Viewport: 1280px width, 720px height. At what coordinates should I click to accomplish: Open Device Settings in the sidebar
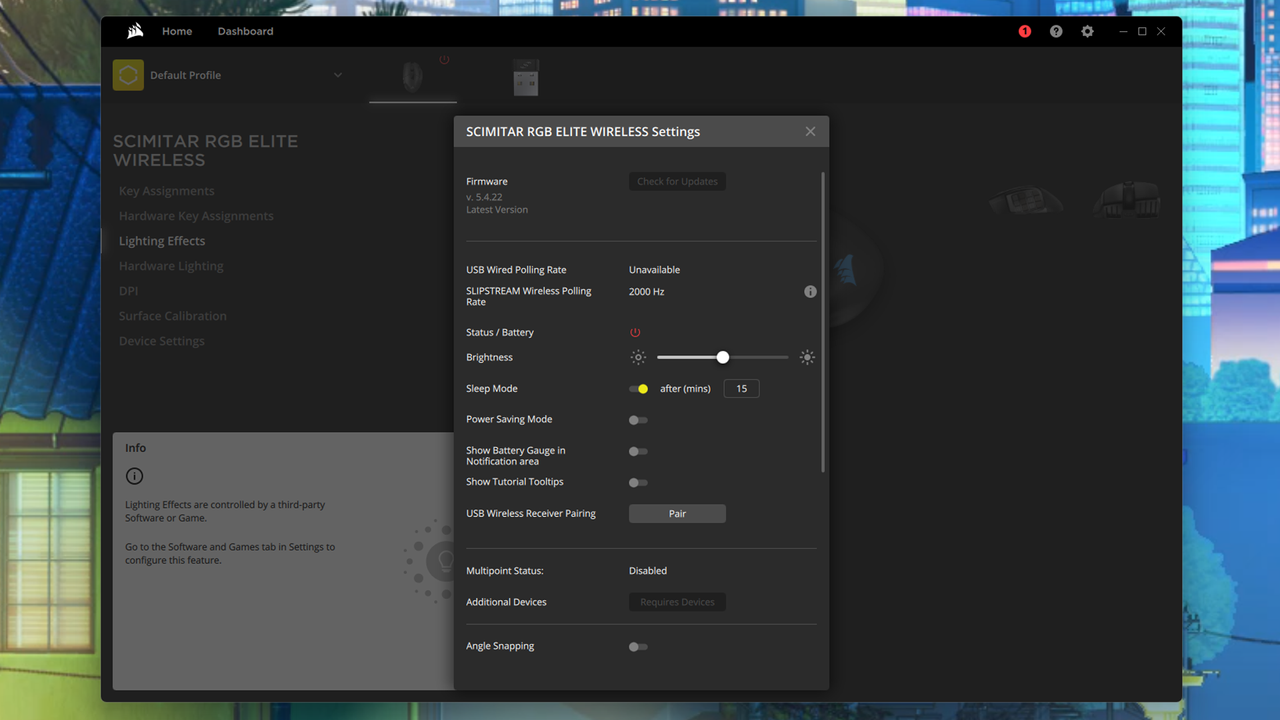(162, 341)
